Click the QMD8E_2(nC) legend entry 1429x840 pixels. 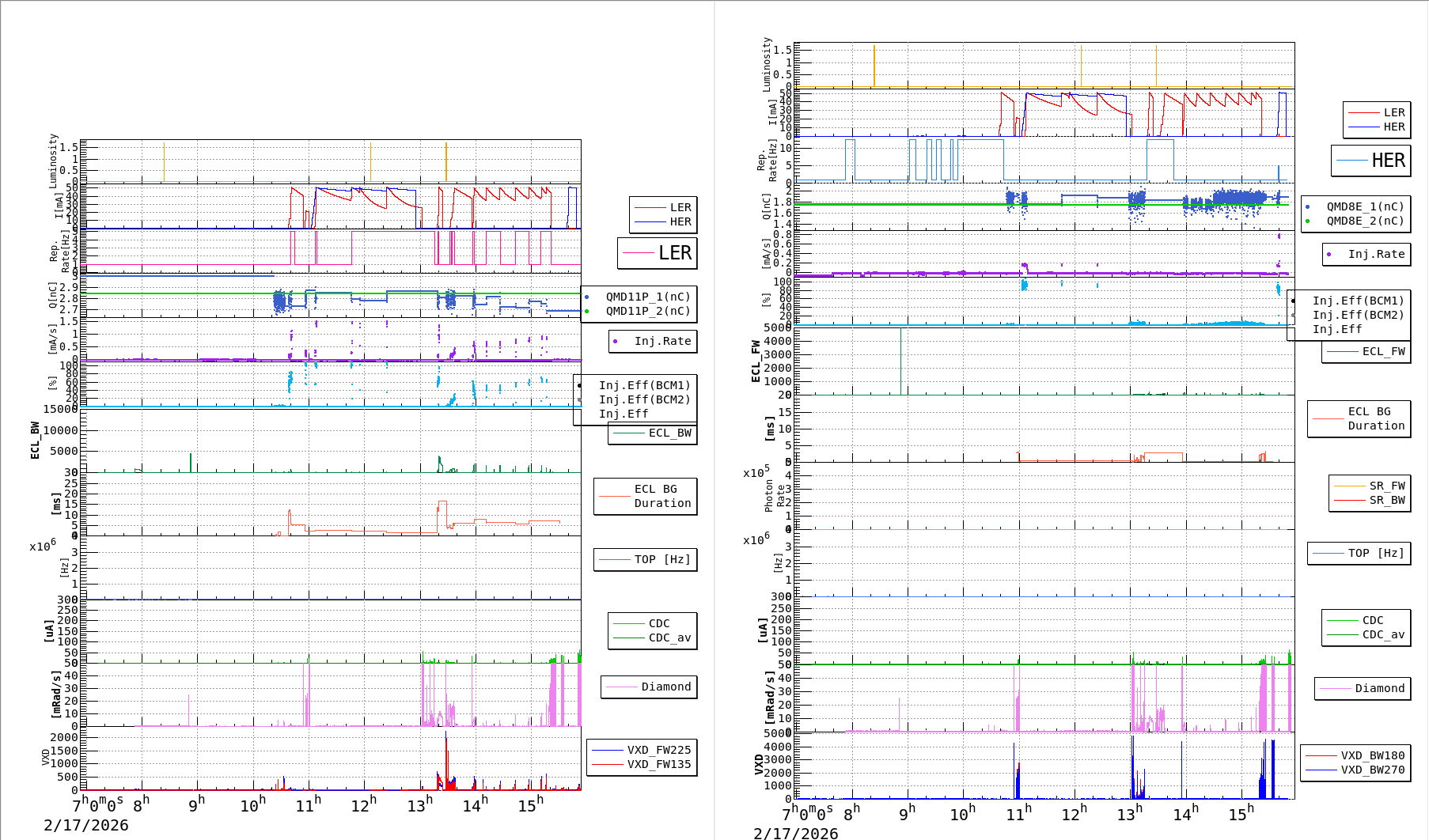1365,221
